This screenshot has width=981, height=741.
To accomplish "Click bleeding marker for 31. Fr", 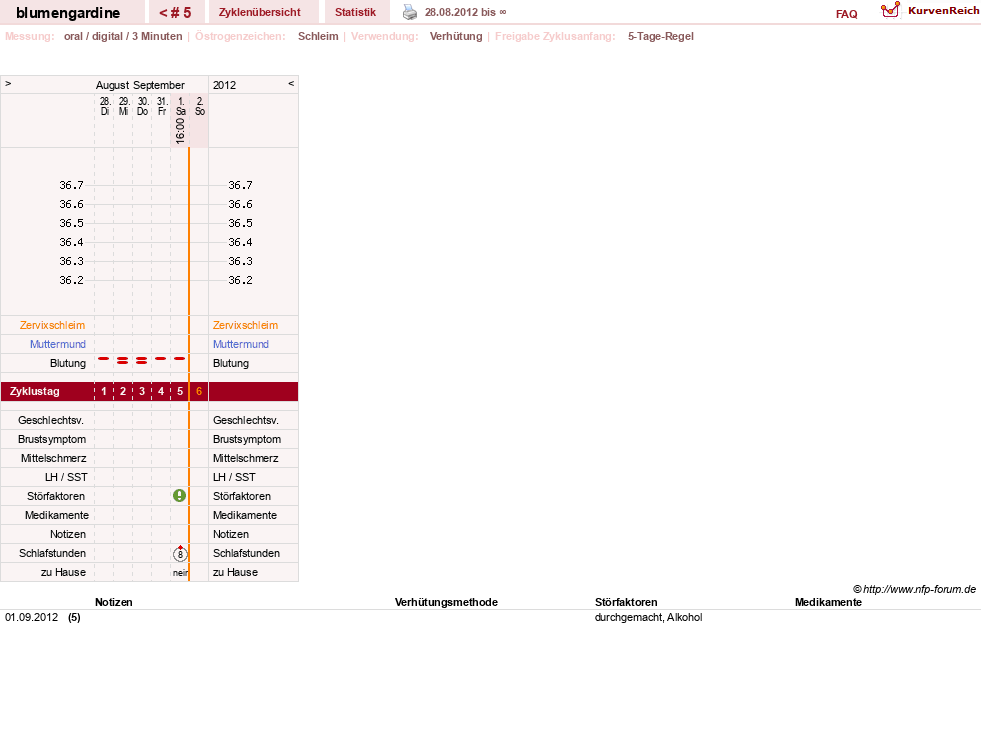I will (161, 359).
